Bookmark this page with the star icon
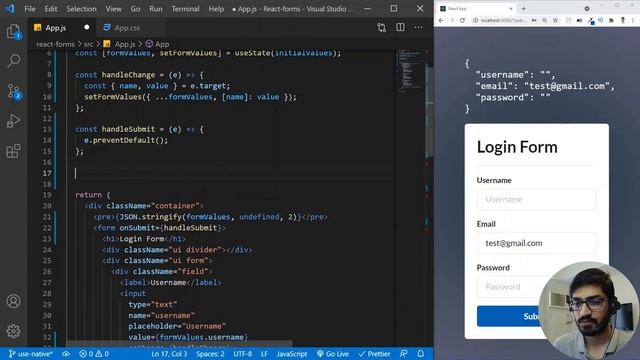Screen dimensions: 640x360 (x=556, y=20)
